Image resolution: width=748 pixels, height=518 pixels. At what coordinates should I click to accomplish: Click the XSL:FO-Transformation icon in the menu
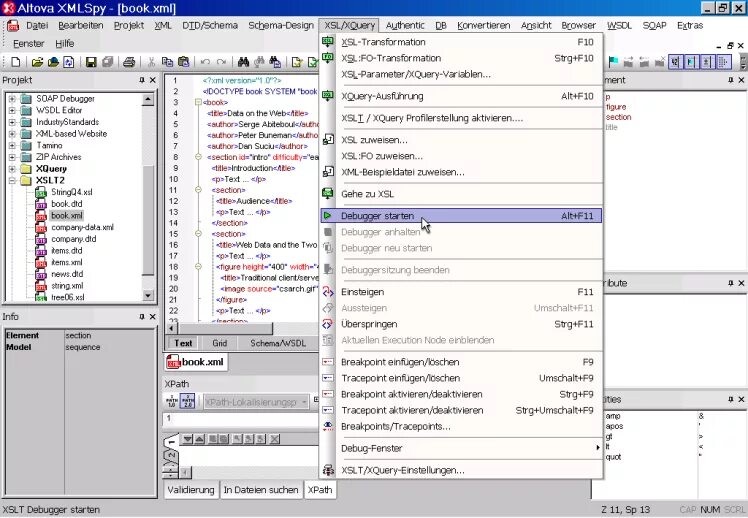click(328, 58)
